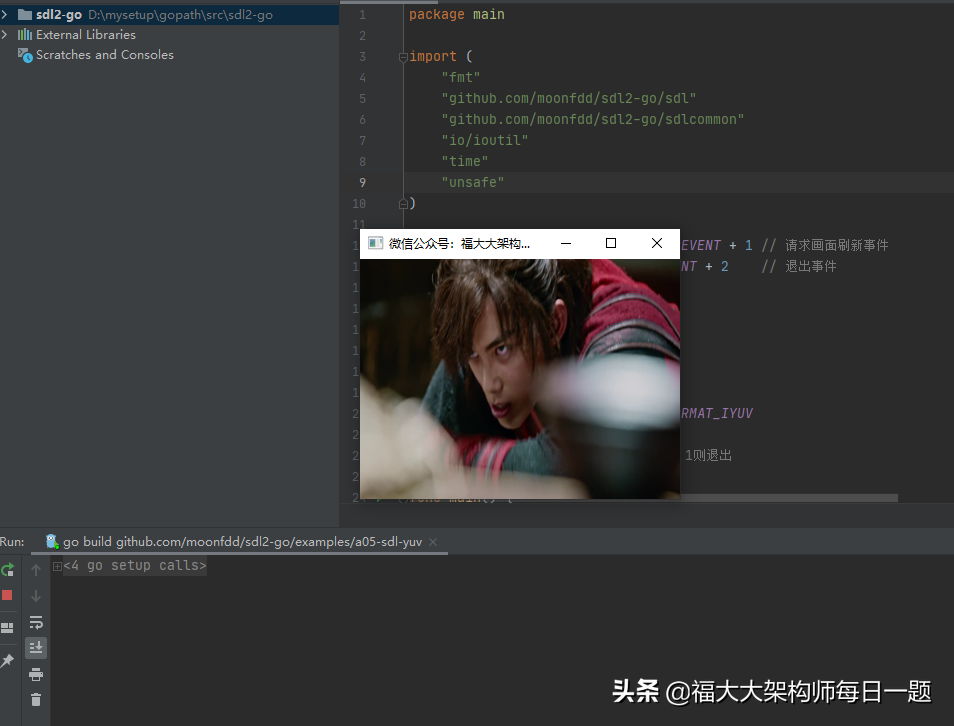Restore layout of the Run tool window
Screen dimensions: 954x726
(7, 626)
